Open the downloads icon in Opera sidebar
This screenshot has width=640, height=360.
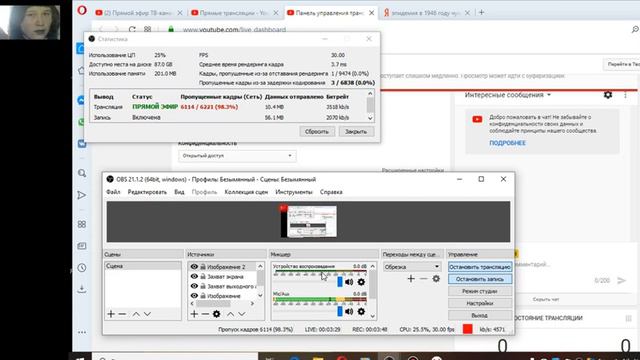[82, 289]
